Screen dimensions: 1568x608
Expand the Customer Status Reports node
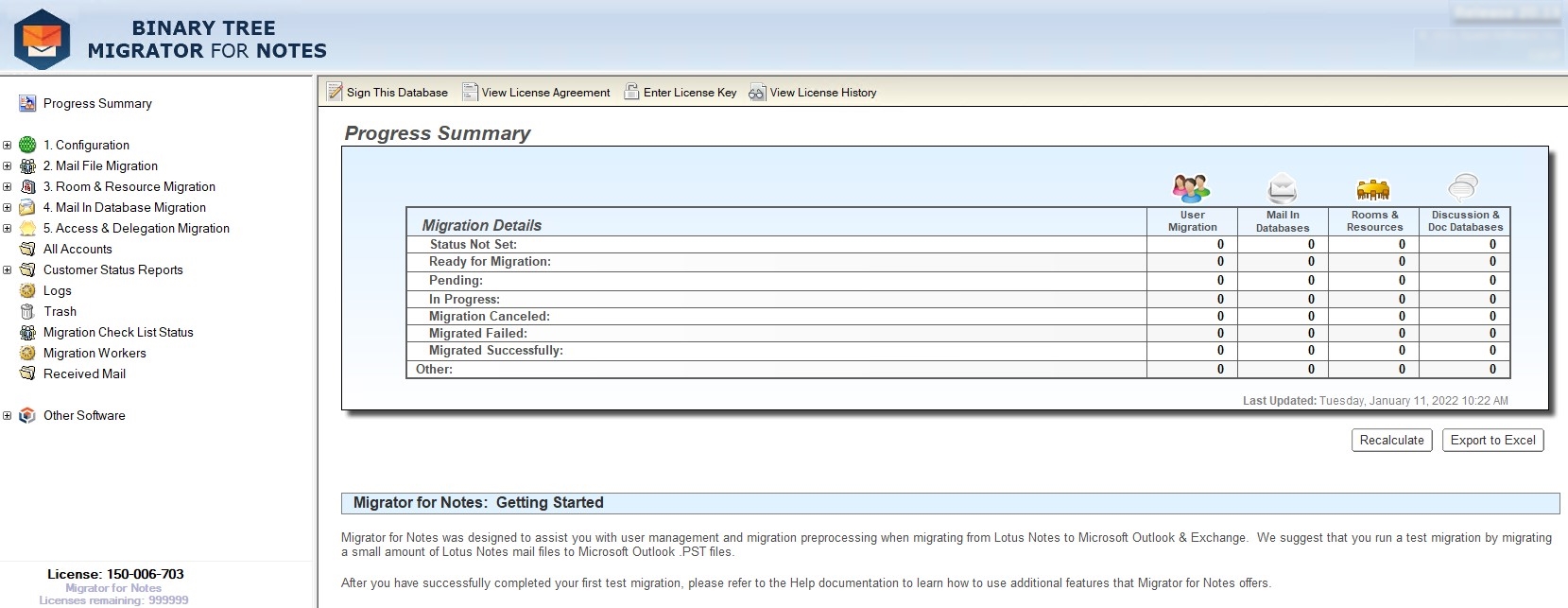pos(7,269)
